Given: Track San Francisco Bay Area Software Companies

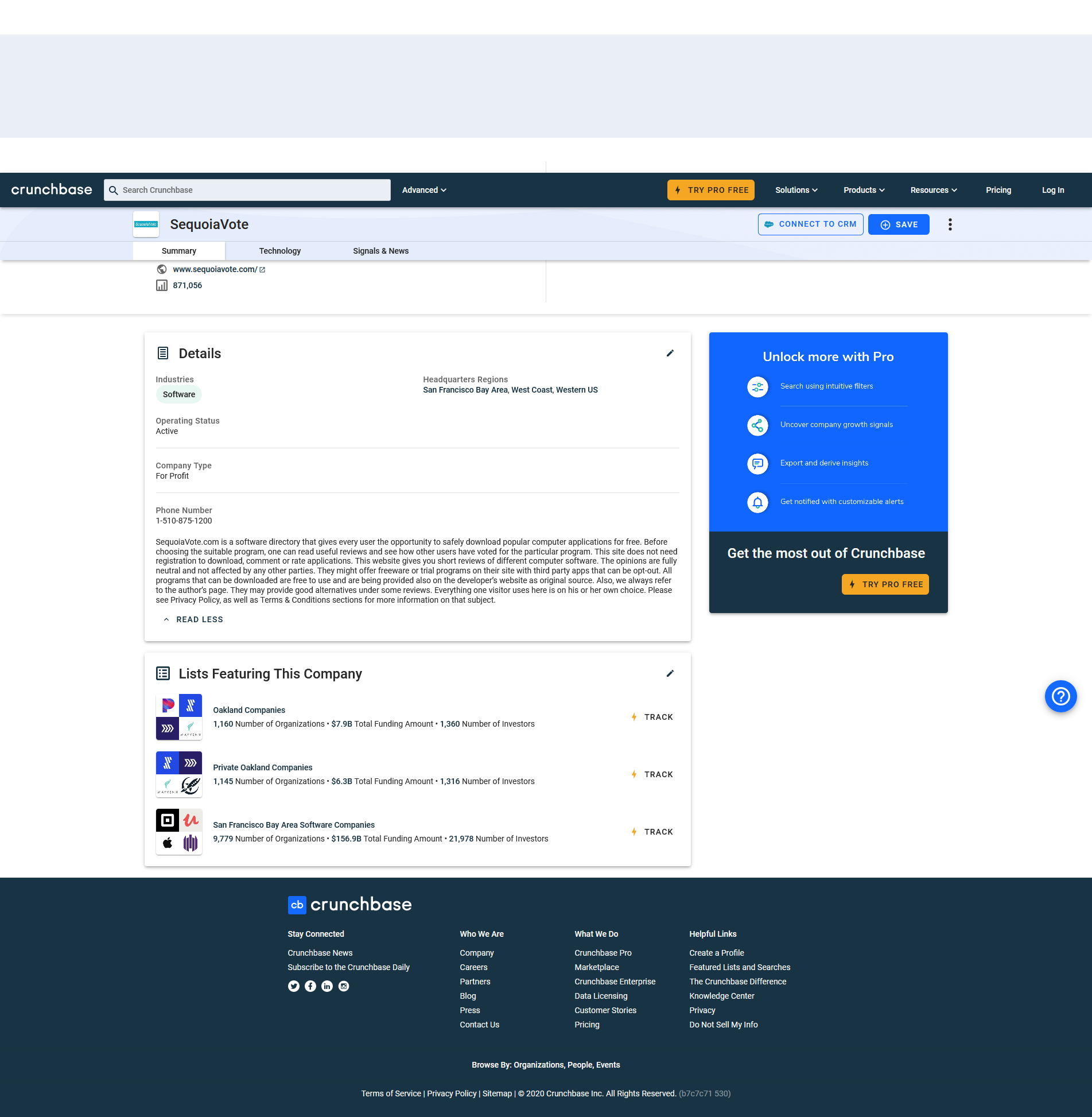Looking at the screenshot, I should (x=652, y=832).
